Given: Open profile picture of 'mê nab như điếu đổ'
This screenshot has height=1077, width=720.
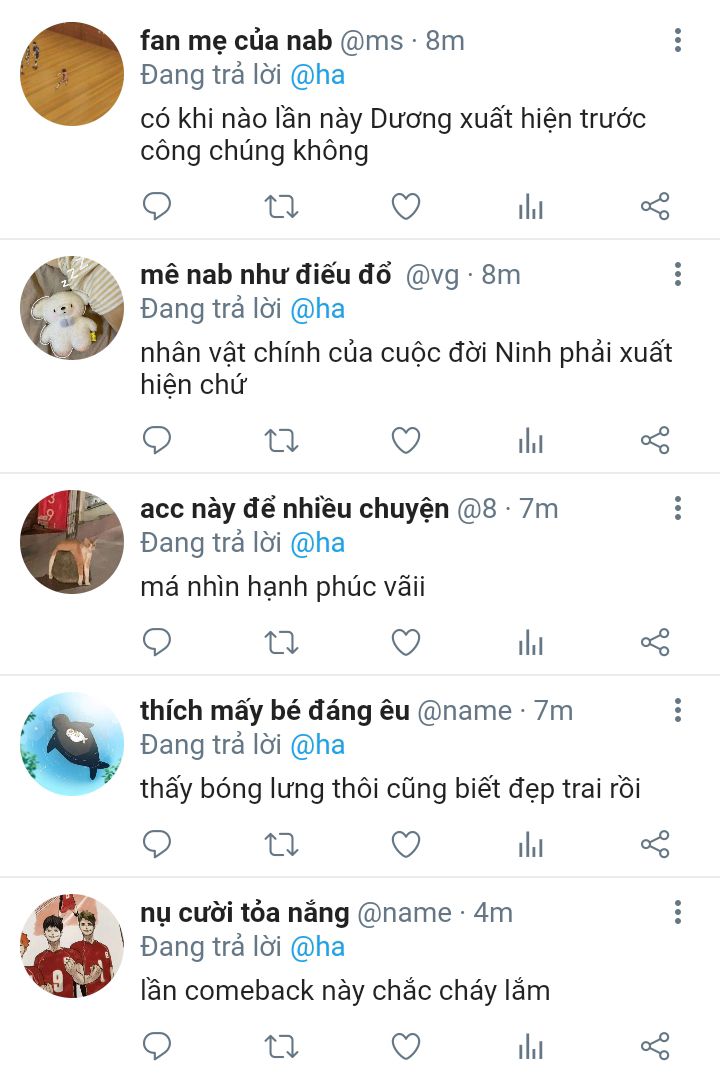Looking at the screenshot, I should coord(72,308).
